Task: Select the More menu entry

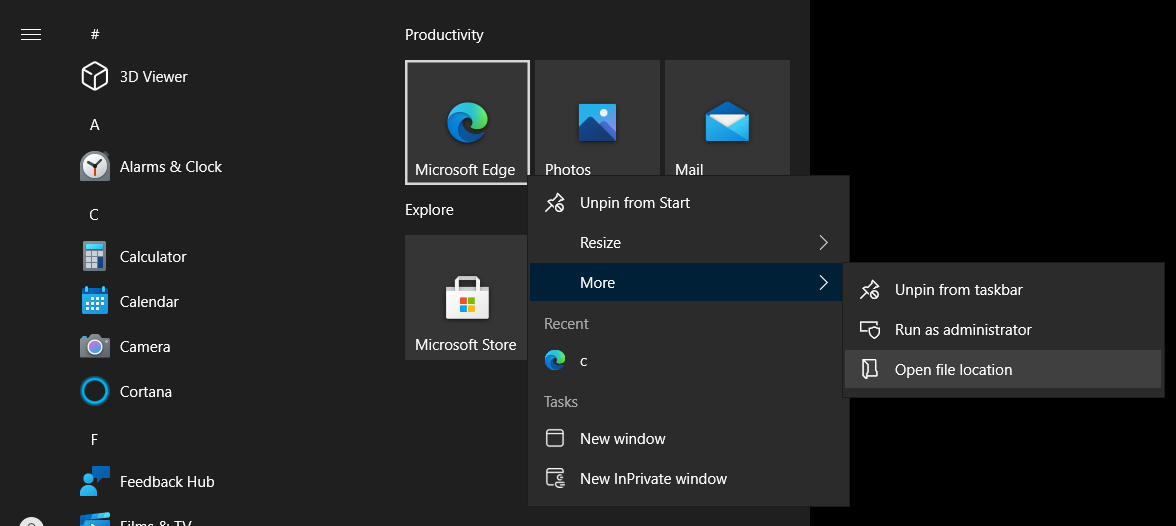Action: click(688, 282)
